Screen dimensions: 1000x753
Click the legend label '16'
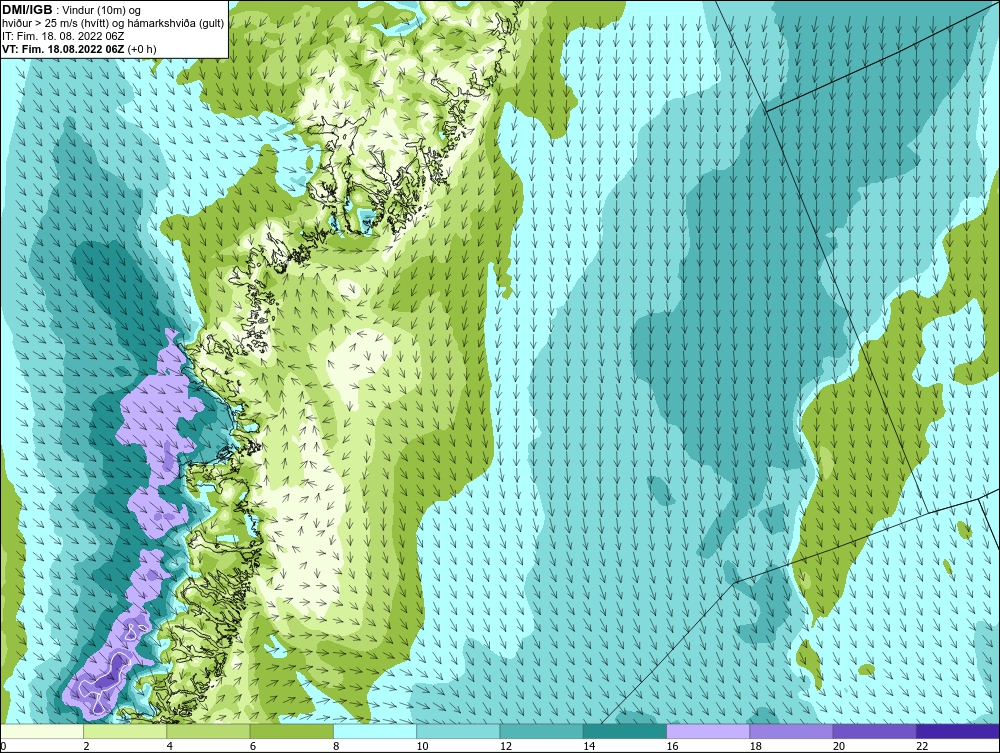click(x=672, y=747)
